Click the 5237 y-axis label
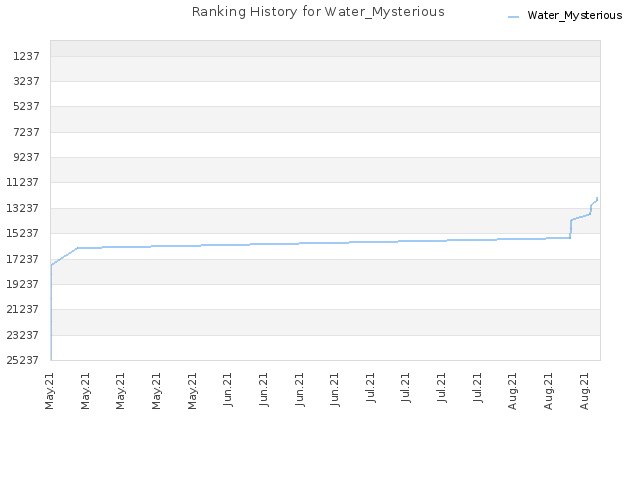Screen dimensions: 640x480 [x=26, y=106]
